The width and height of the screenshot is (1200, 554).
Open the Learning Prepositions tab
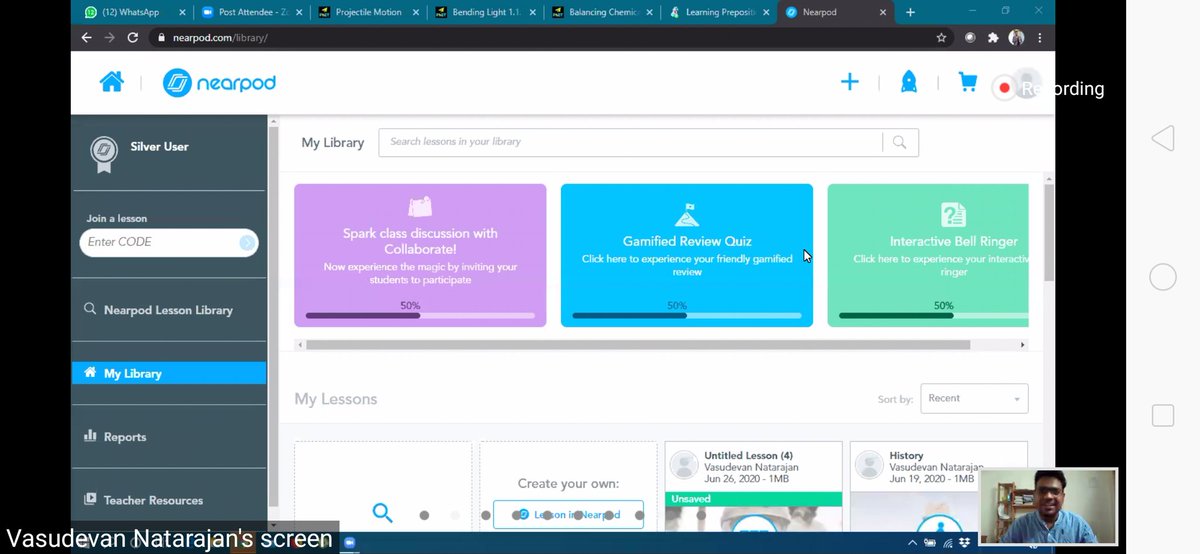point(719,12)
